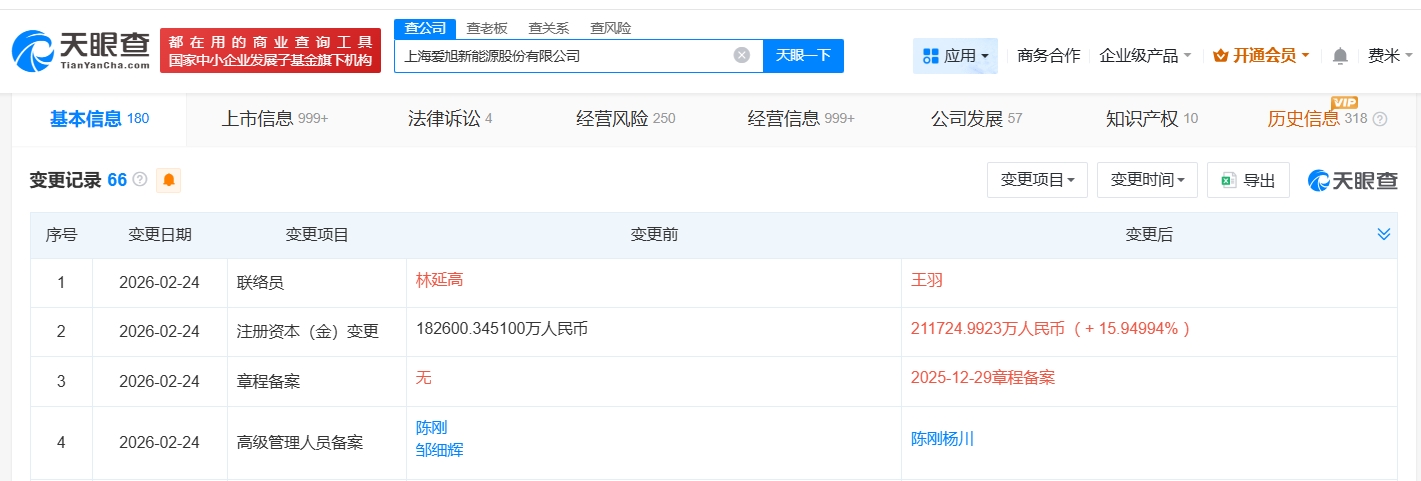Switch to the 知识产权 tab
Viewport: 1421px width, 481px height.
pos(1151,119)
